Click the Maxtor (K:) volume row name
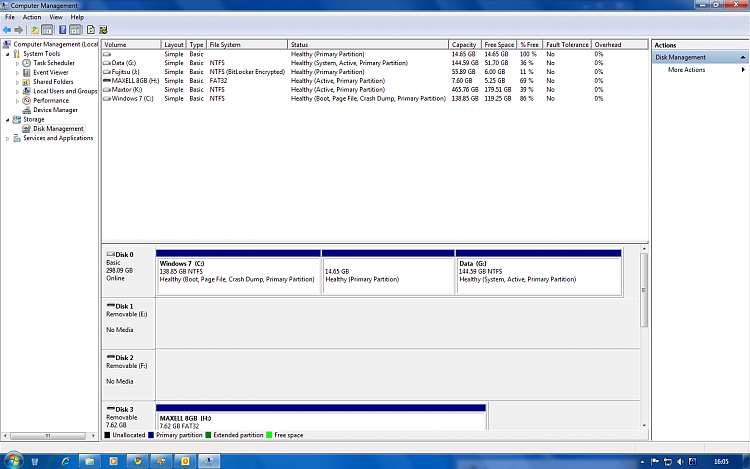The height and width of the screenshot is (469, 750). pyautogui.click(x=126, y=89)
